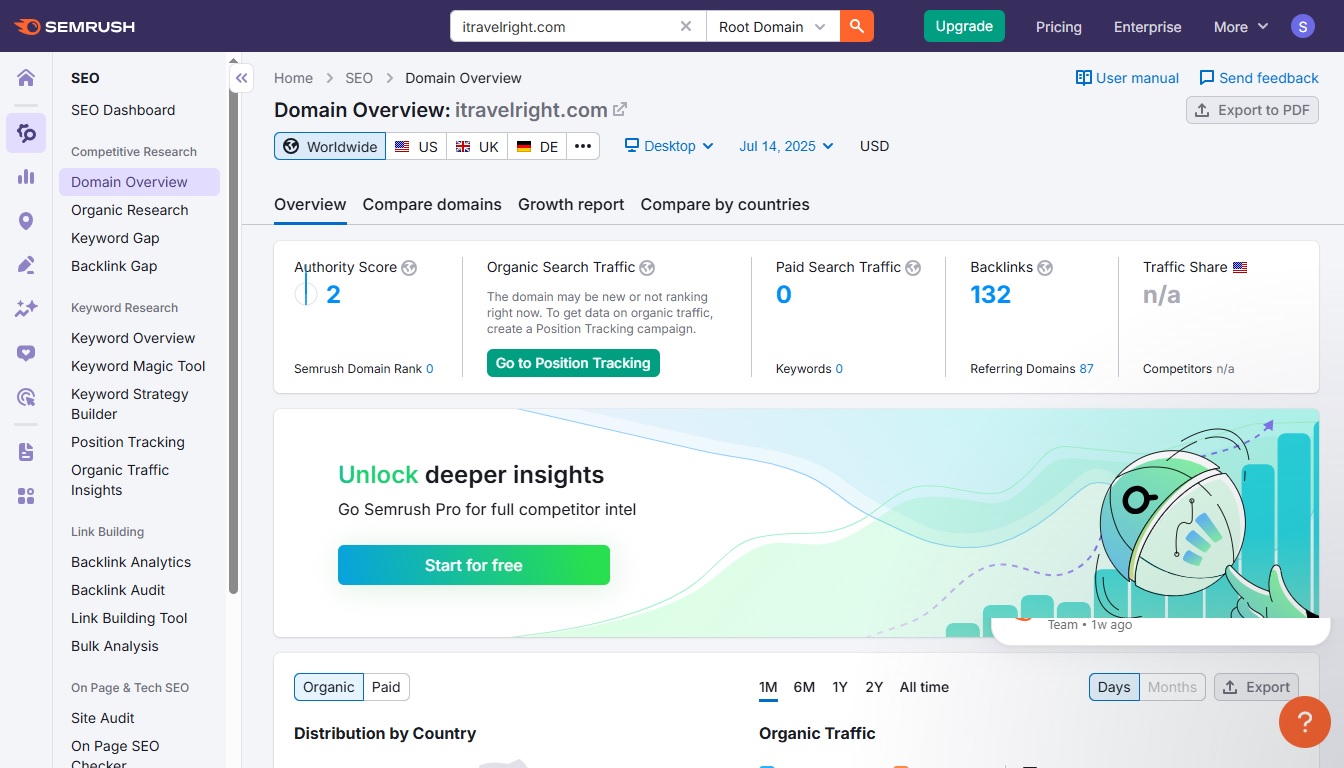
Task: Click the orange search magnifier button
Action: [x=856, y=27]
